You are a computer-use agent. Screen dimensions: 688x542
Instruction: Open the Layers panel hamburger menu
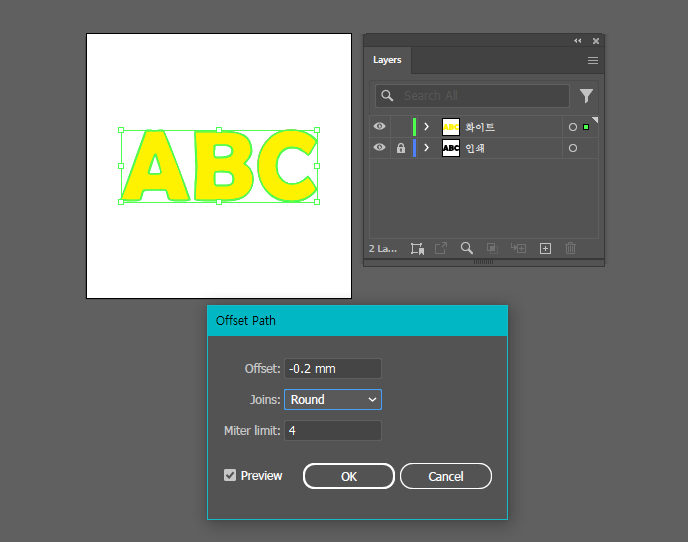[x=593, y=61]
